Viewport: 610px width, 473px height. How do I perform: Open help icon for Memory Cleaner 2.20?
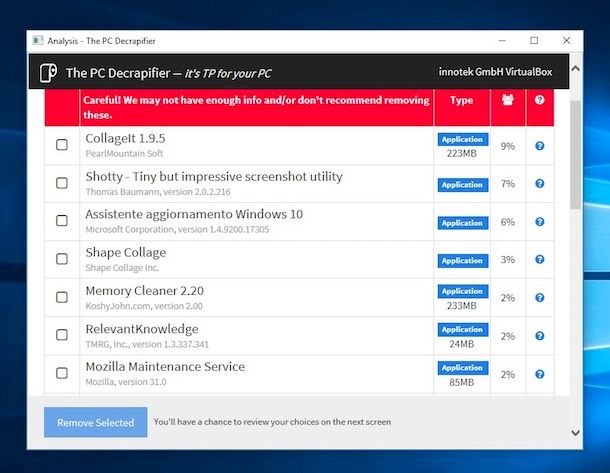point(540,298)
